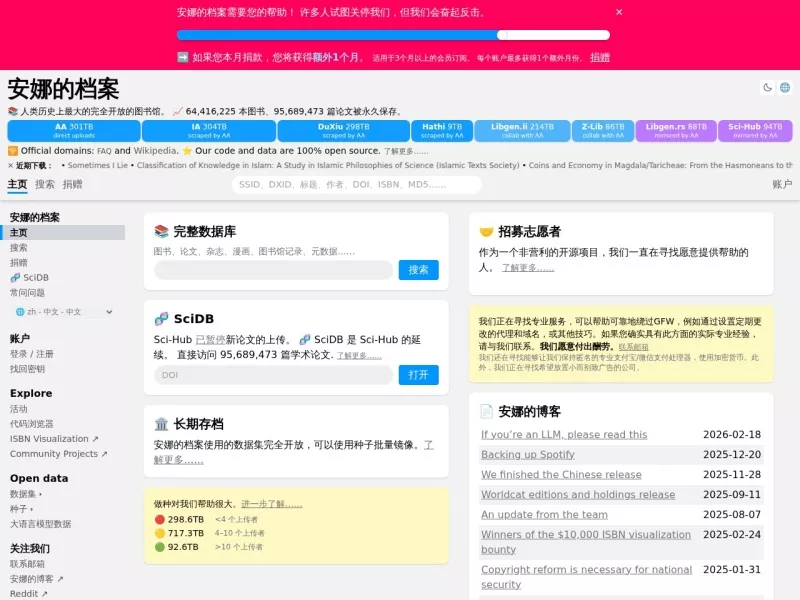800x600 pixels.
Task: Open the FAQ official domains link
Action: (104, 151)
